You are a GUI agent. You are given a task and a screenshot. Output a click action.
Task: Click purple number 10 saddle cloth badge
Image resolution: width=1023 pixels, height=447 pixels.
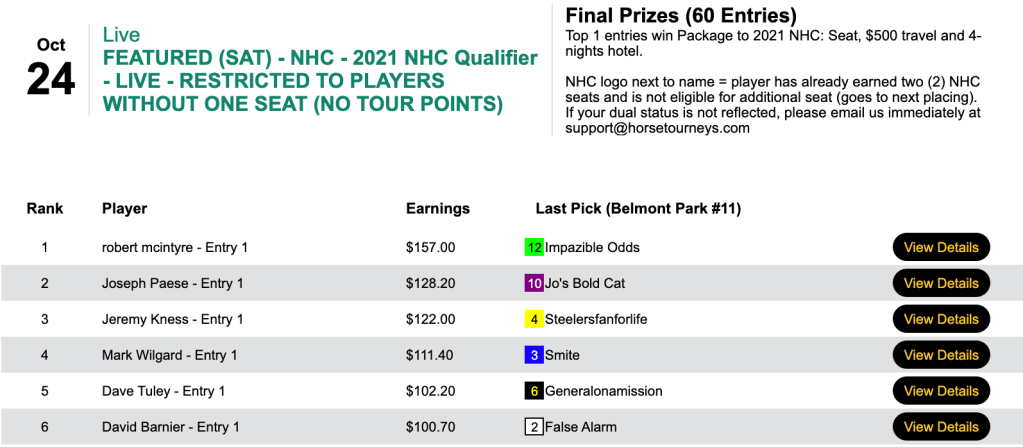tap(534, 283)
